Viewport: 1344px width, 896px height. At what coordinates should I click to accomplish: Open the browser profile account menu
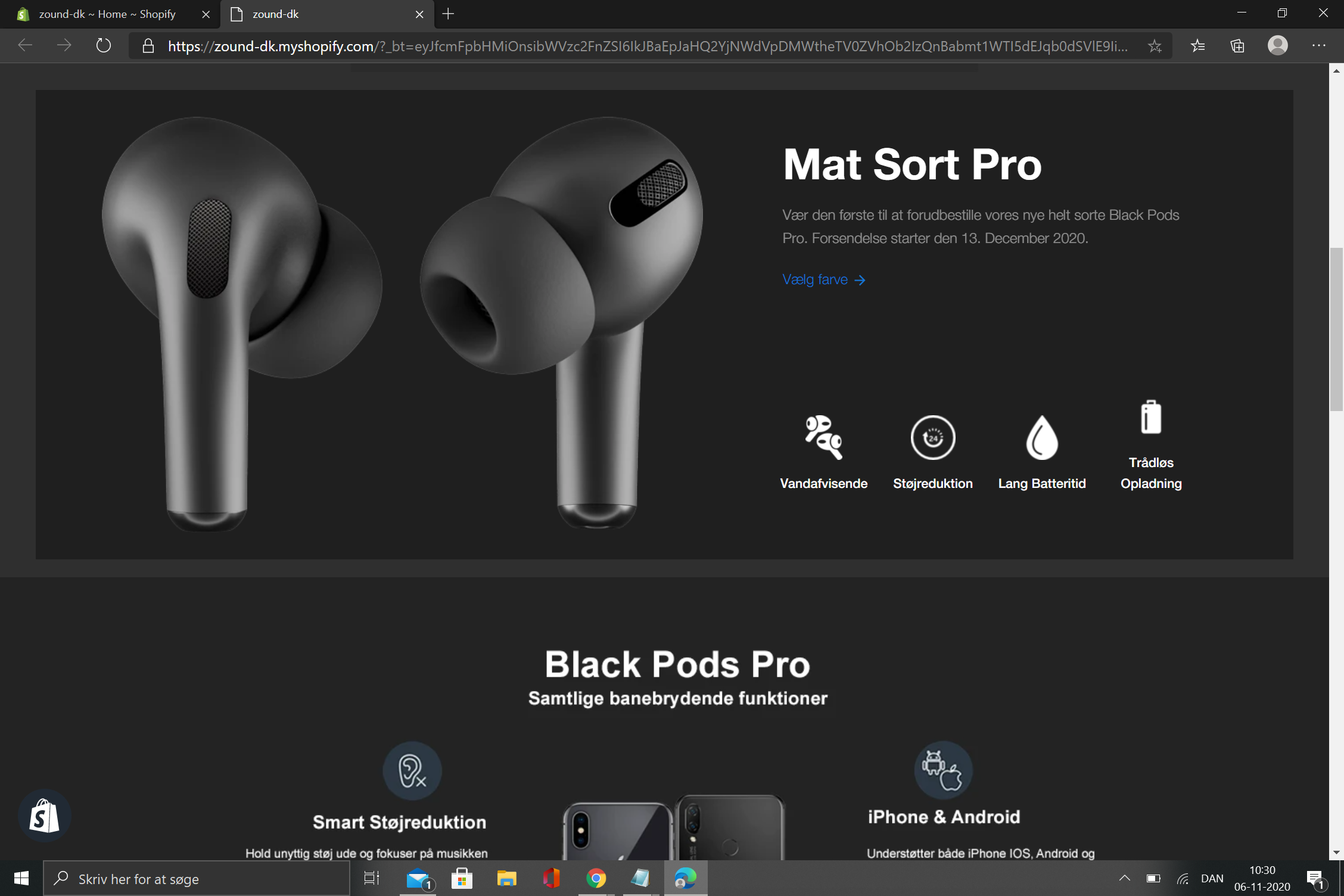click(1277, 46)
